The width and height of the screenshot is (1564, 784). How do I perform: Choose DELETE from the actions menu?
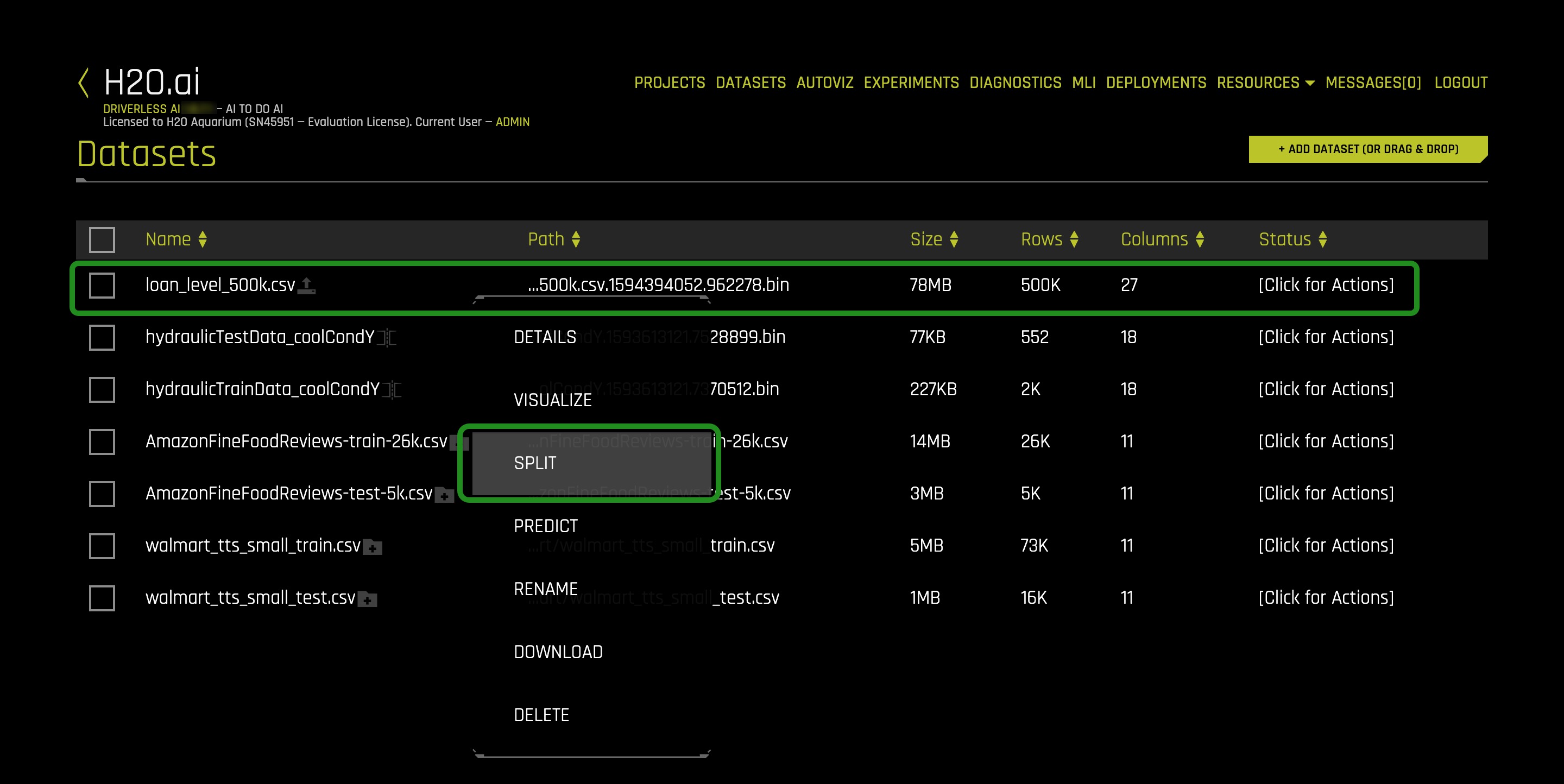541,716
